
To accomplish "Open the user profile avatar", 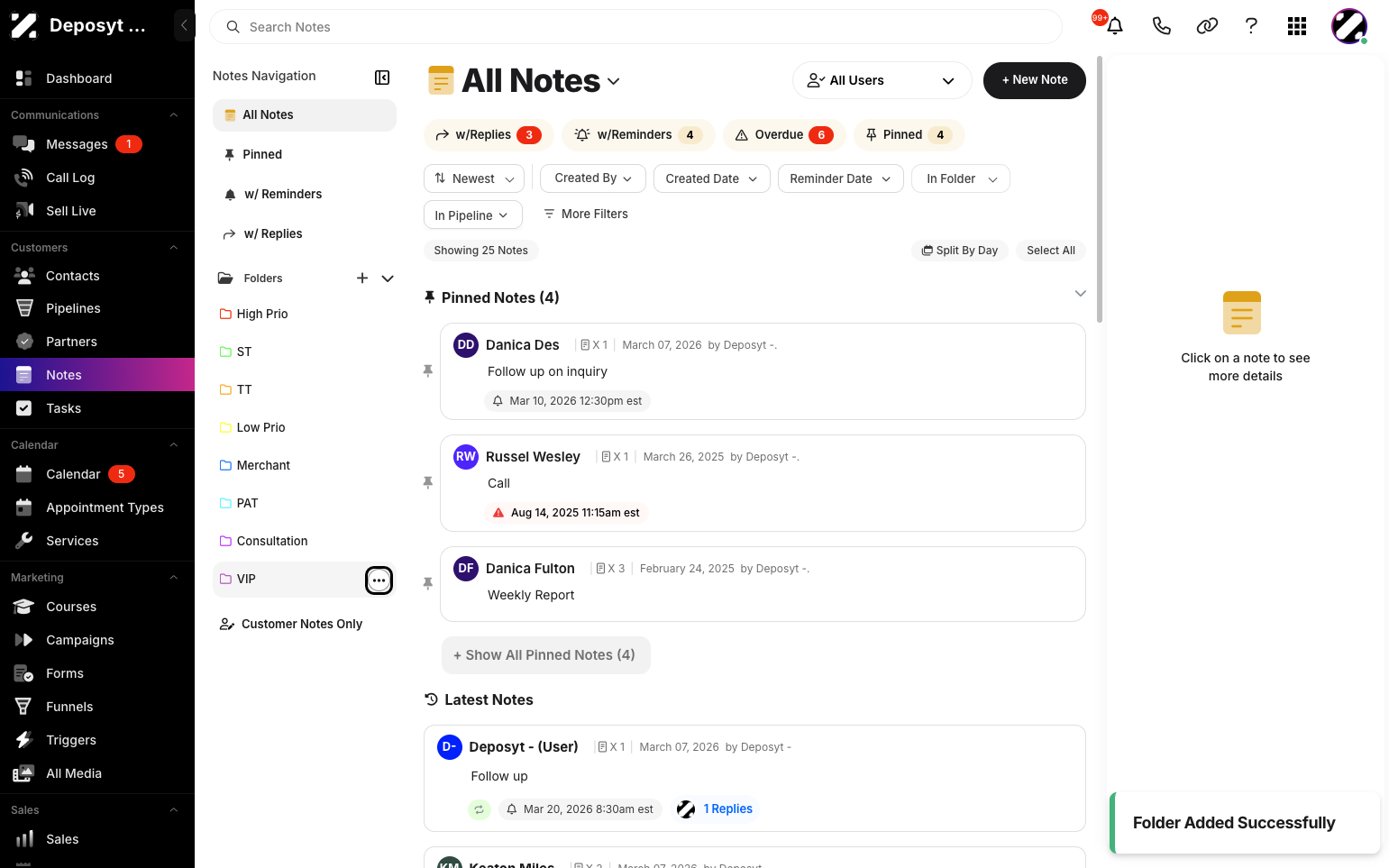I will [1349, 26].
